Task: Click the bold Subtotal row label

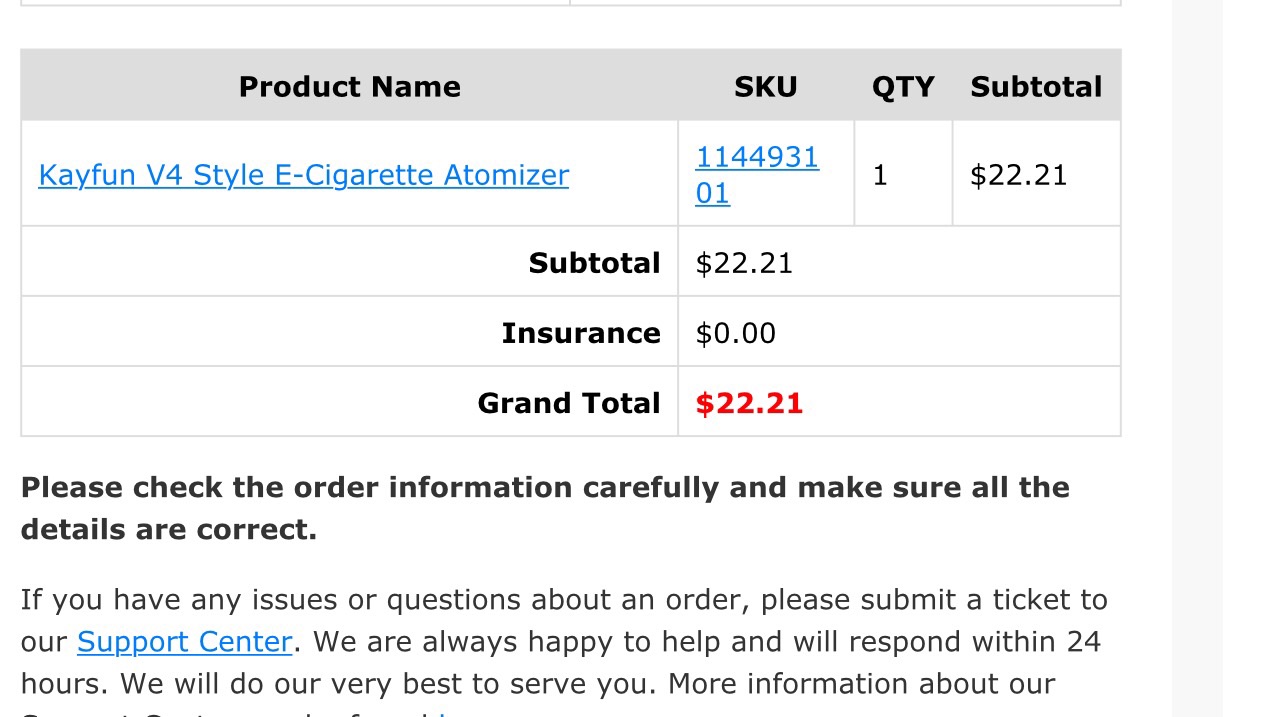Action: coord(594,263)
